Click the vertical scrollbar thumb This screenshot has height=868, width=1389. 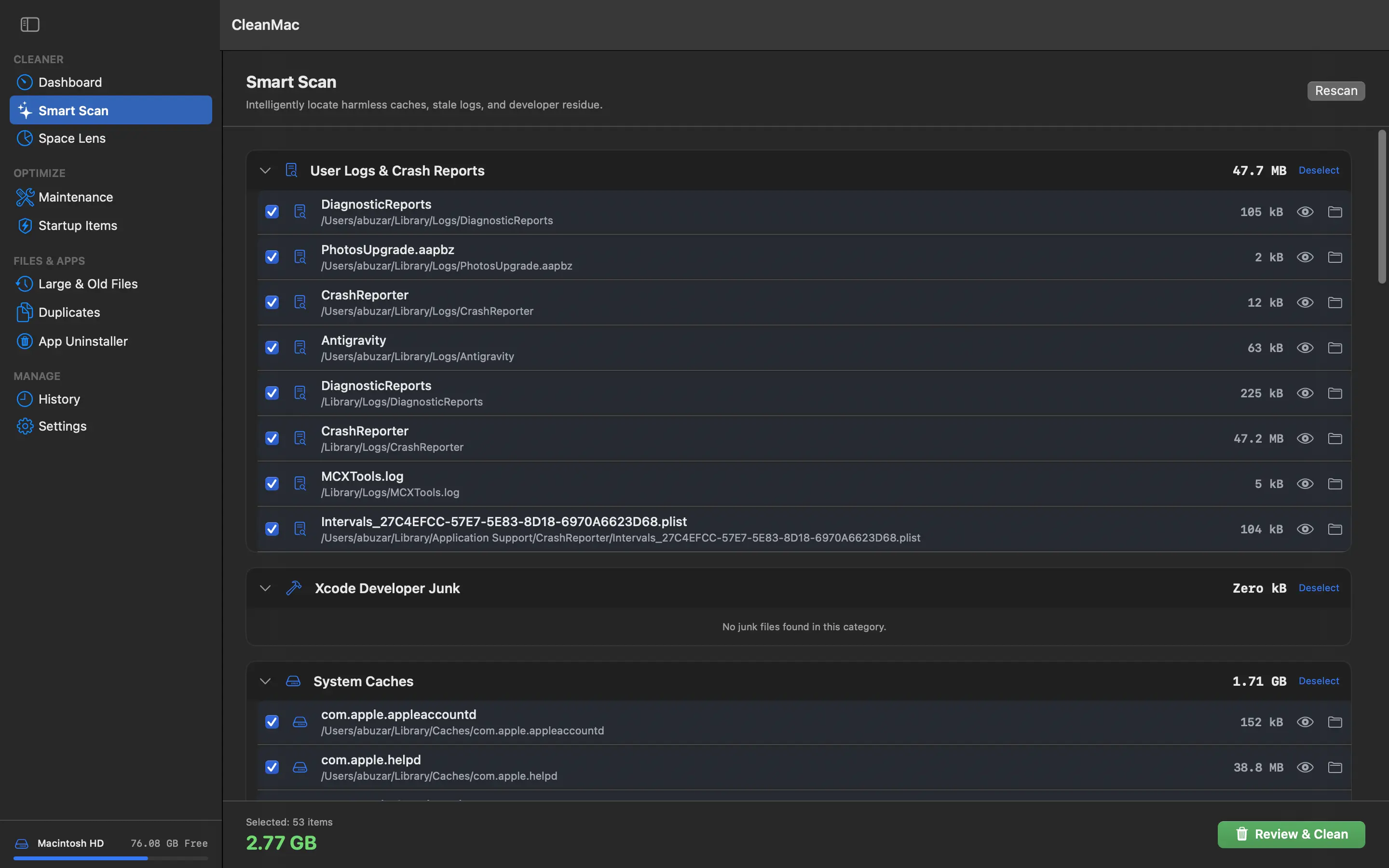click(x=1382, y=207)
